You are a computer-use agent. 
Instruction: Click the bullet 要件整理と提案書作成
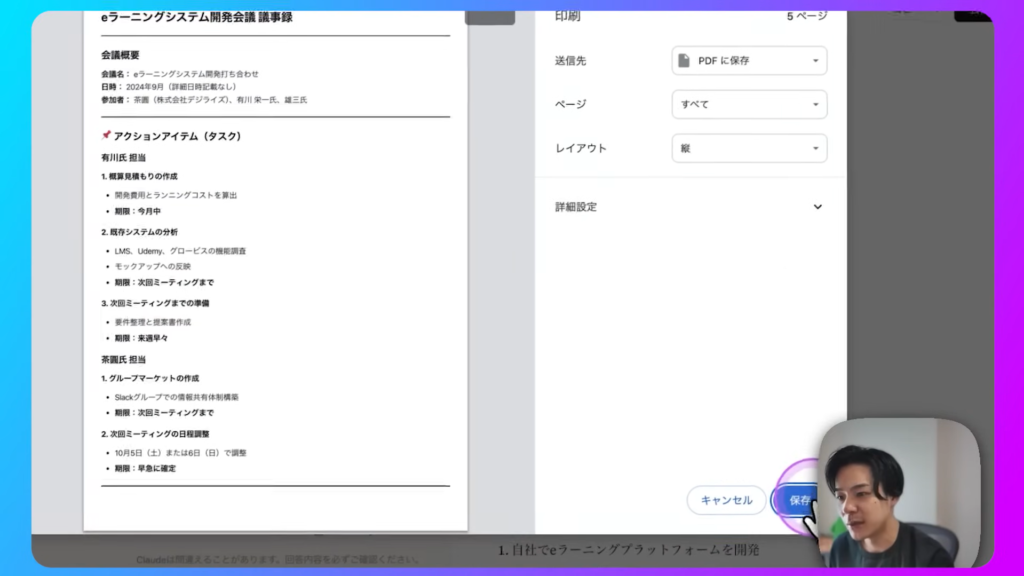tap(153, 322)
